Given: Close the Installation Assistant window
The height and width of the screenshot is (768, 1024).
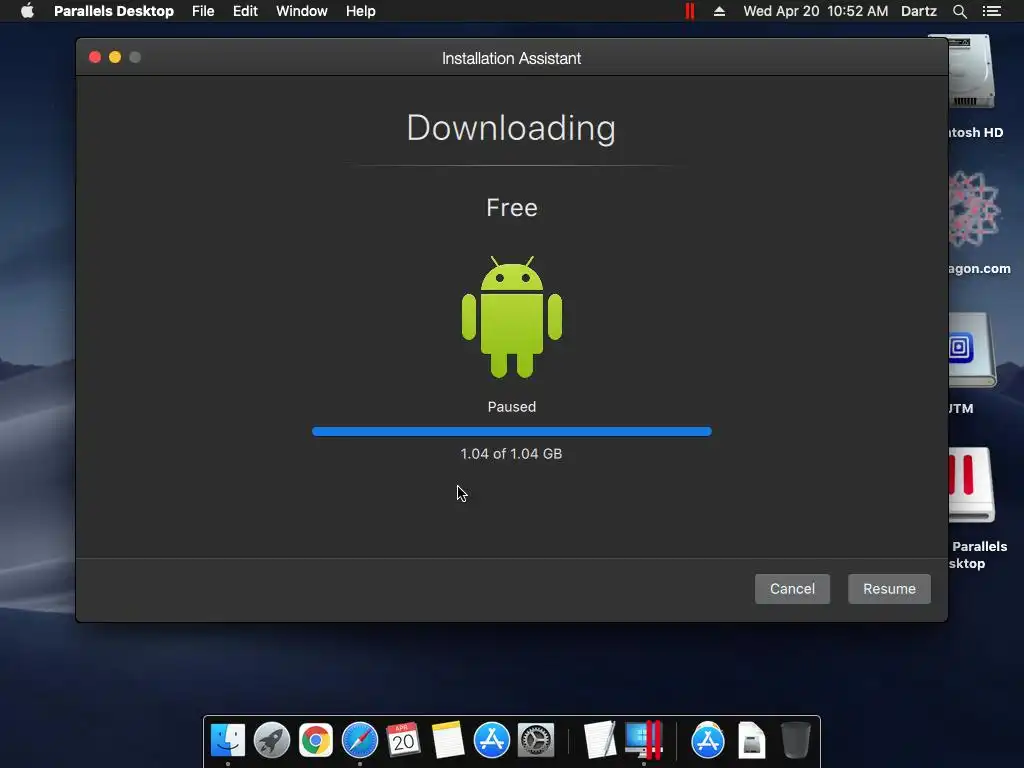Looking at the screenshot, I should click(x=95, y=57).
